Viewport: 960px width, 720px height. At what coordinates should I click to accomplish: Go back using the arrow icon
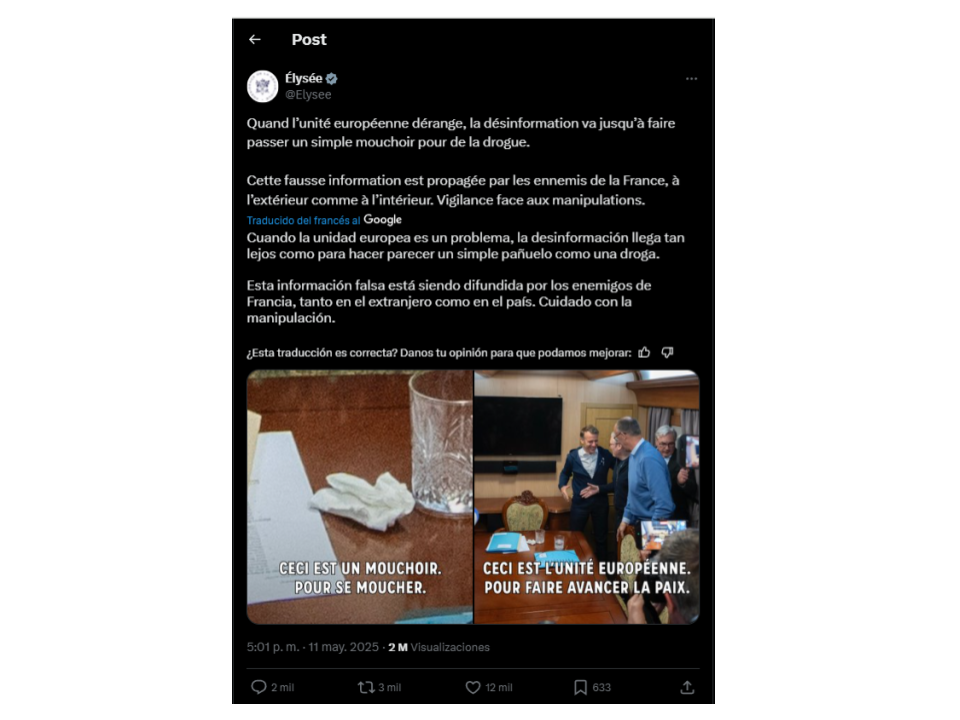[255, 40]
